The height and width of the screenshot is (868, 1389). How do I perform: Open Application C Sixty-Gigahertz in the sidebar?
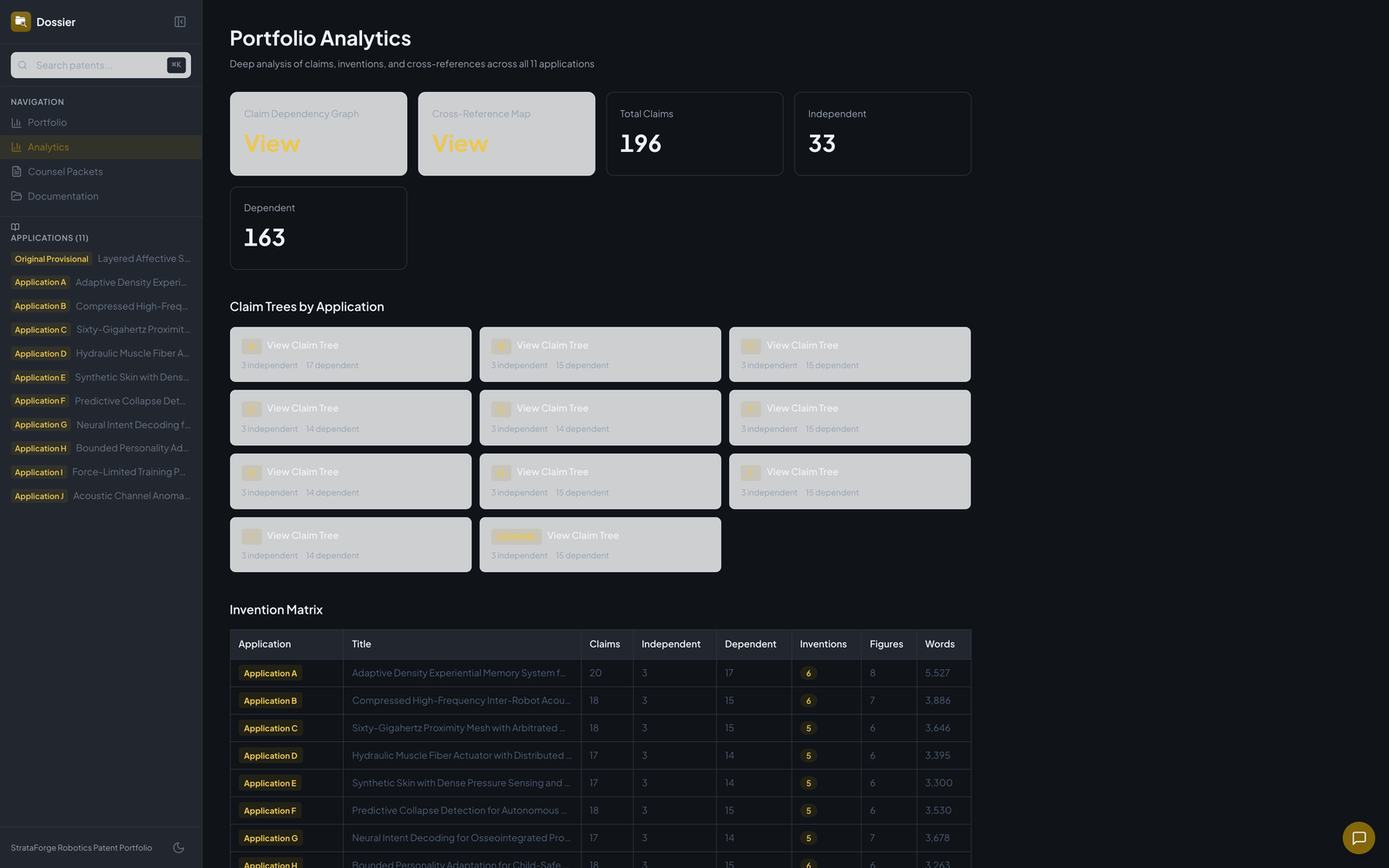pos(101,330)
